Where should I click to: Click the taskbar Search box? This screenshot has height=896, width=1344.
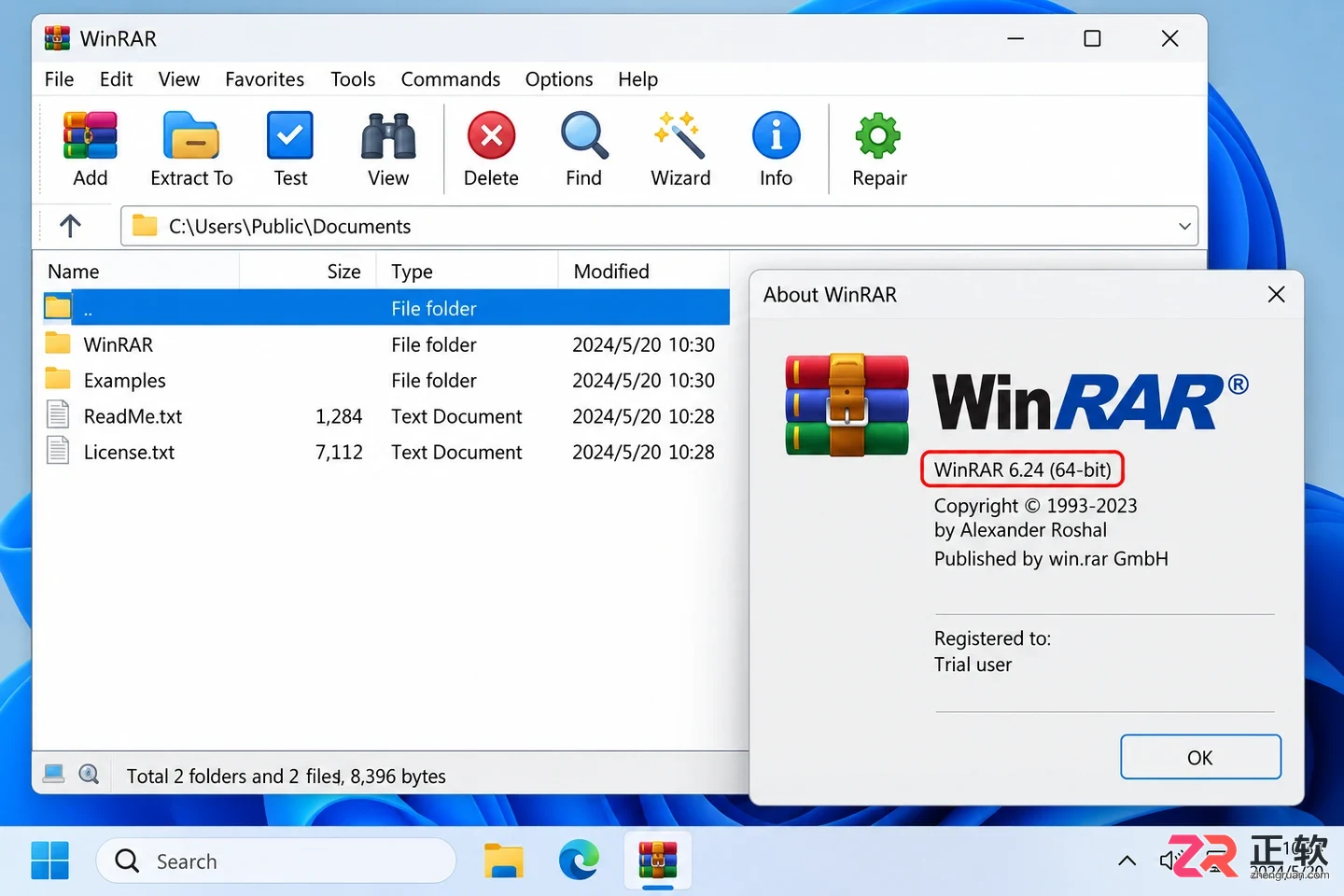(276, 861)
